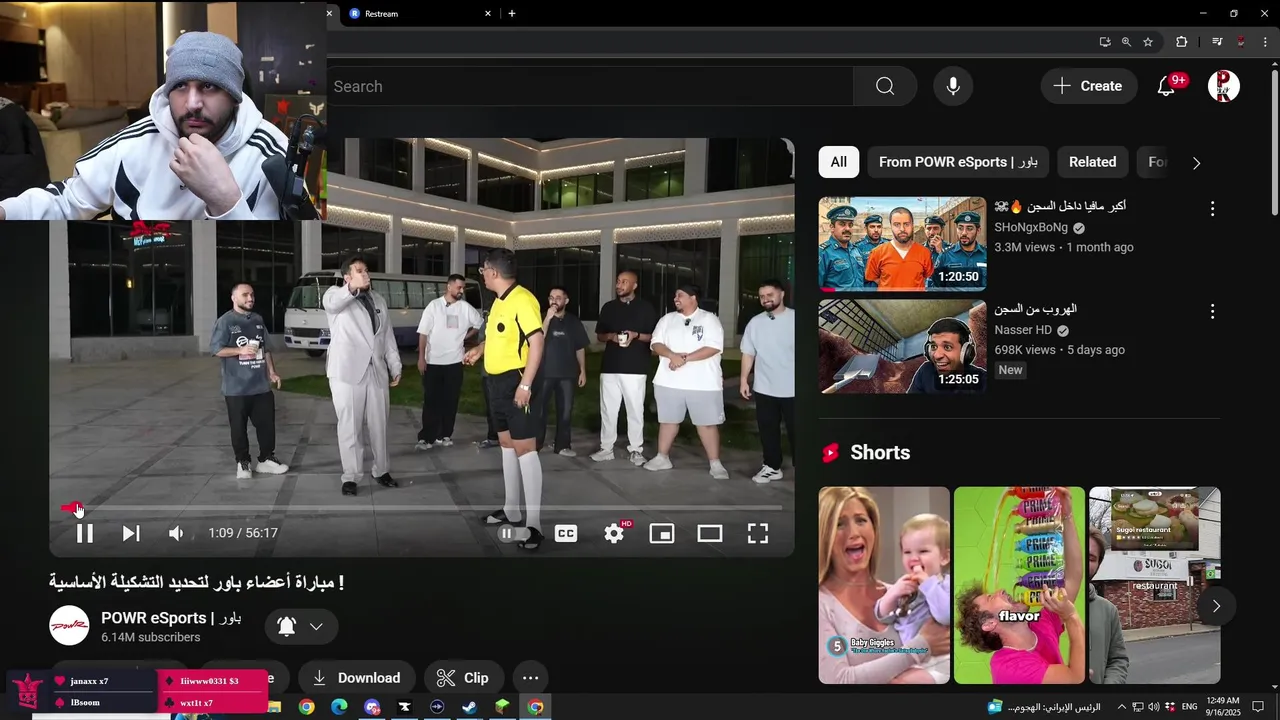Open the zoom magnifier in address bar

[x=1126, y=42]
